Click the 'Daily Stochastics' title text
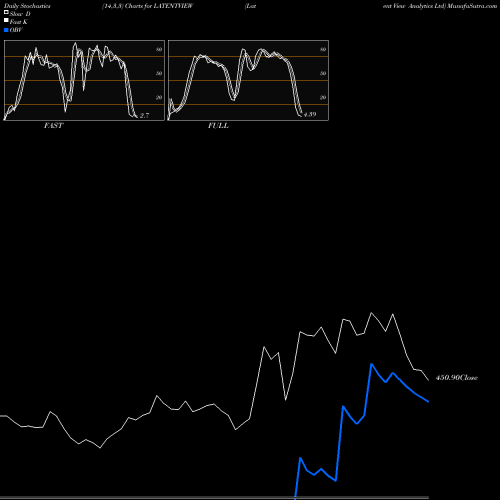Viewport: 500px width, 500px height. click(x=27, y=6)
